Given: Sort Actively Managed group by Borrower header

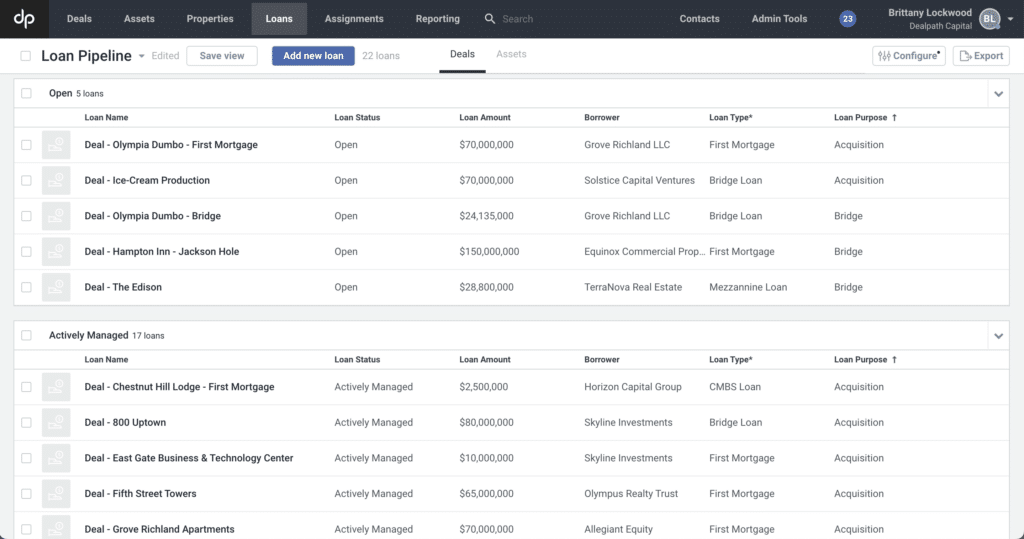Looking at the screenshot, I should (x=602, y=360).
